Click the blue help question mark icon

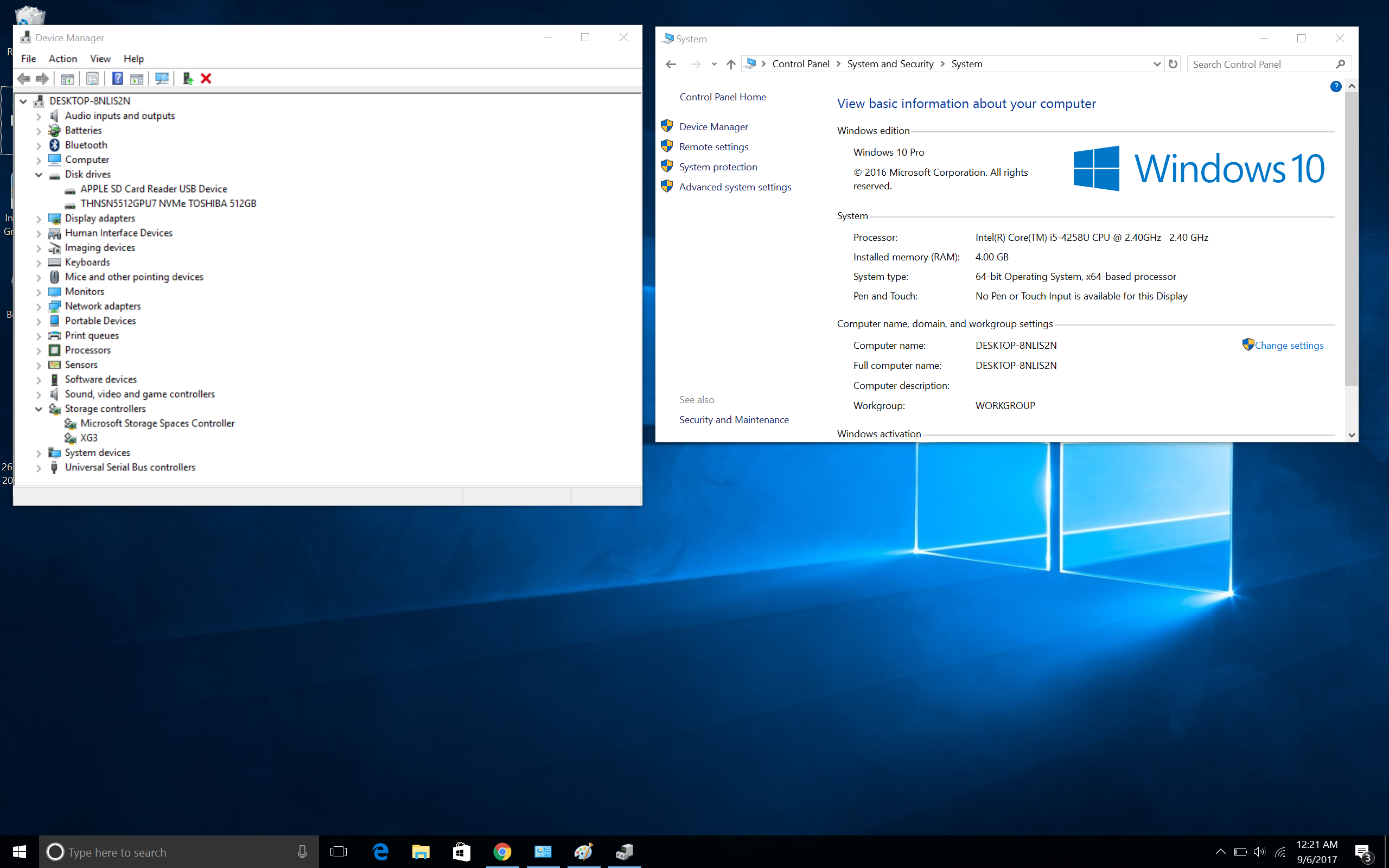(x=1336, y=87)
